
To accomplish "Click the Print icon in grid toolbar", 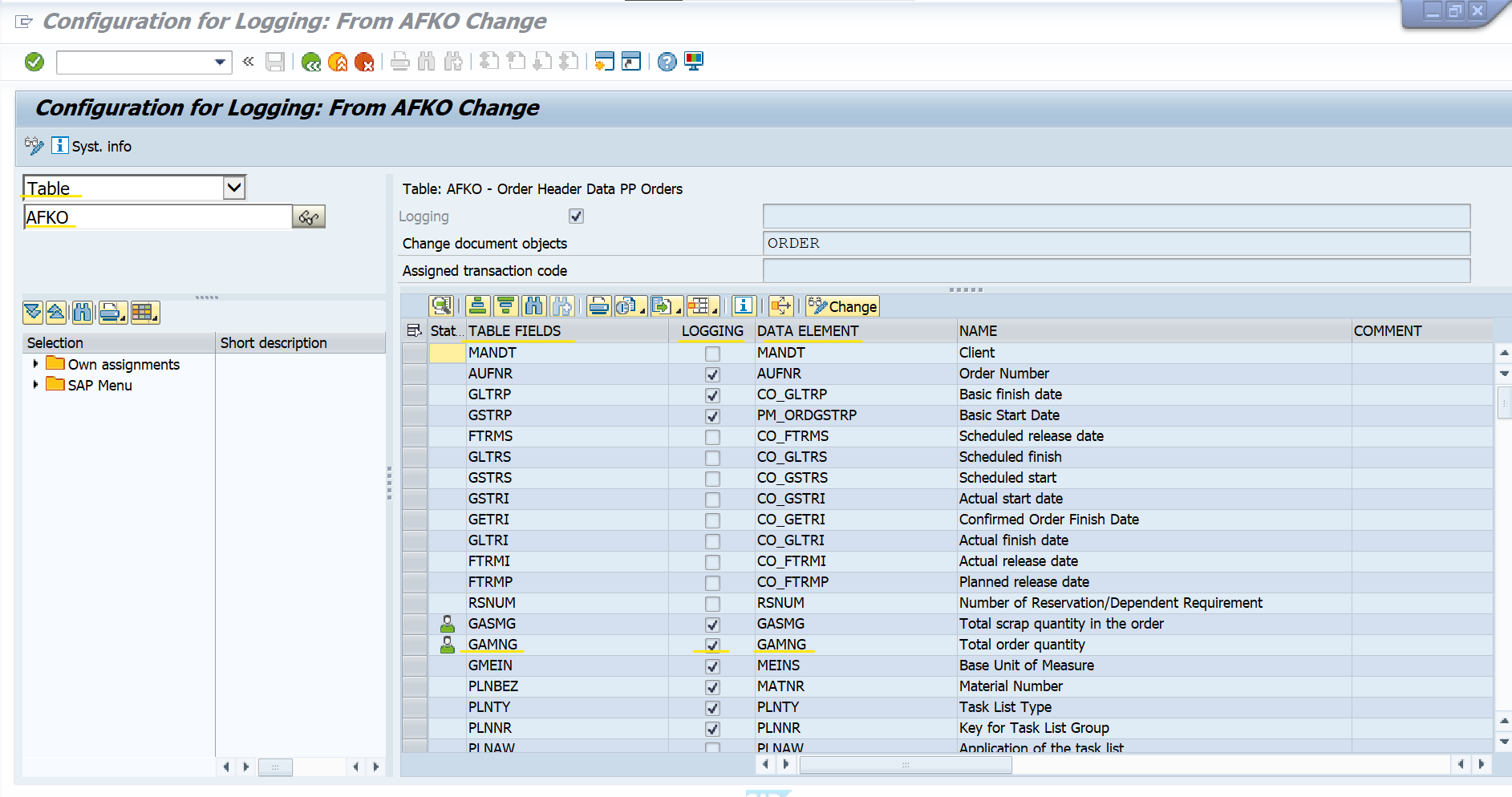I will coord(598,305).
